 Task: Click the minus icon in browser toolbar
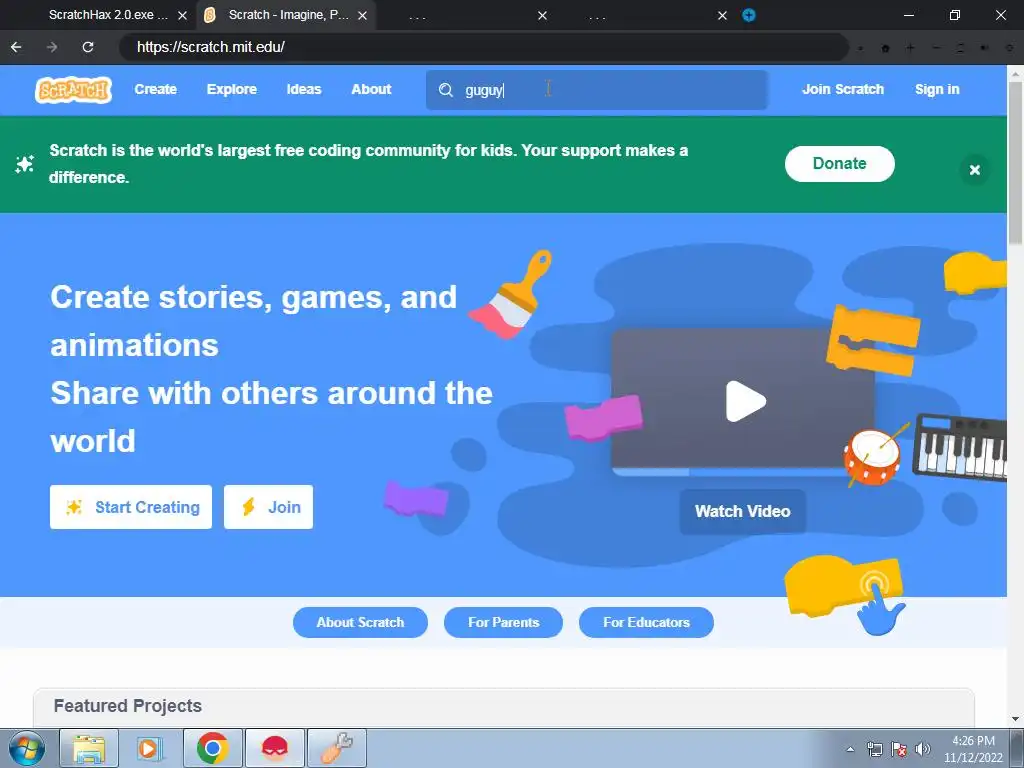click(936, 48)
